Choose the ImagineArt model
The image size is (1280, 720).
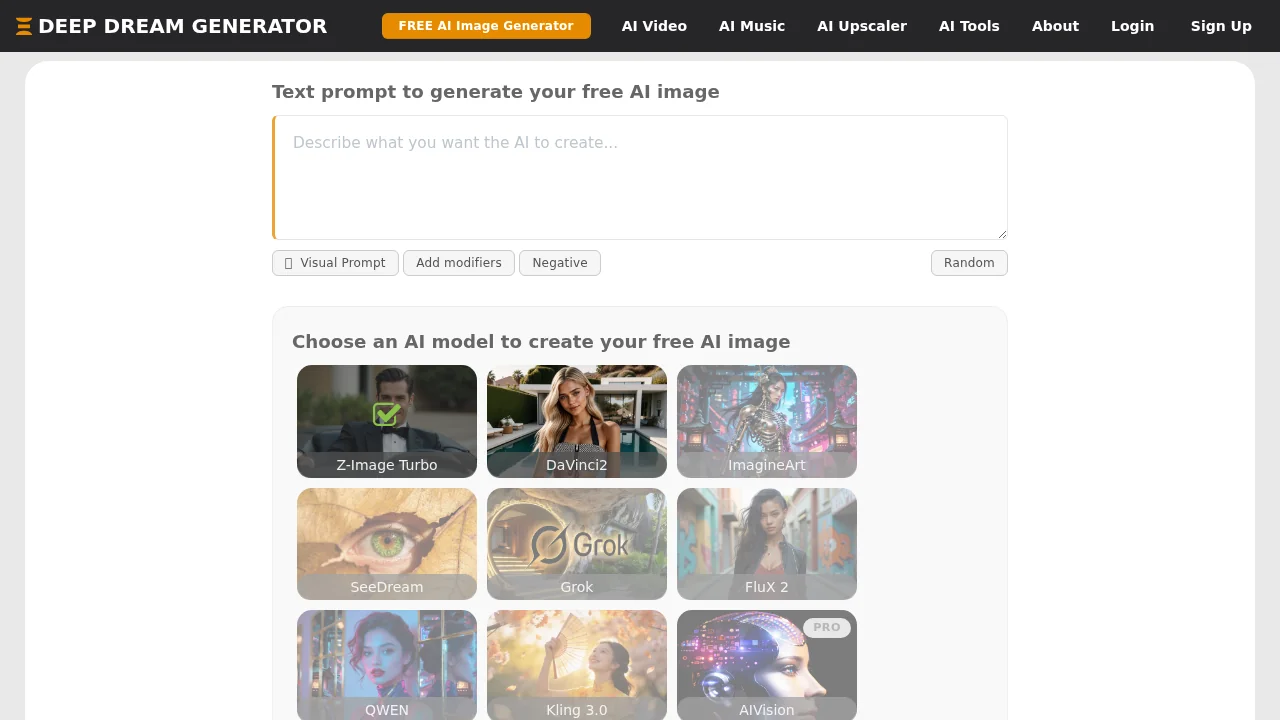pyautogui.click(x=767, y=421)
